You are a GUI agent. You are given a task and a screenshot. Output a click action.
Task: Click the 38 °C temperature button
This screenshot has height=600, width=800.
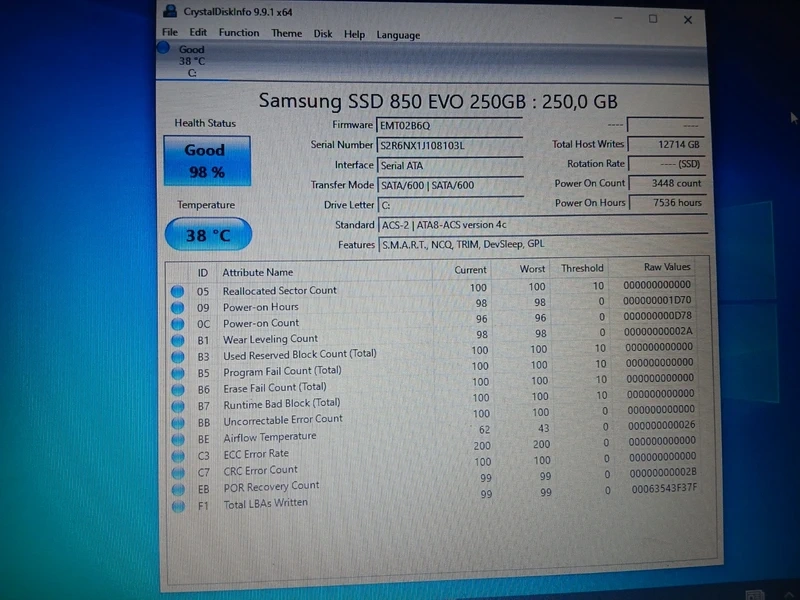click(x=208, y=235)
